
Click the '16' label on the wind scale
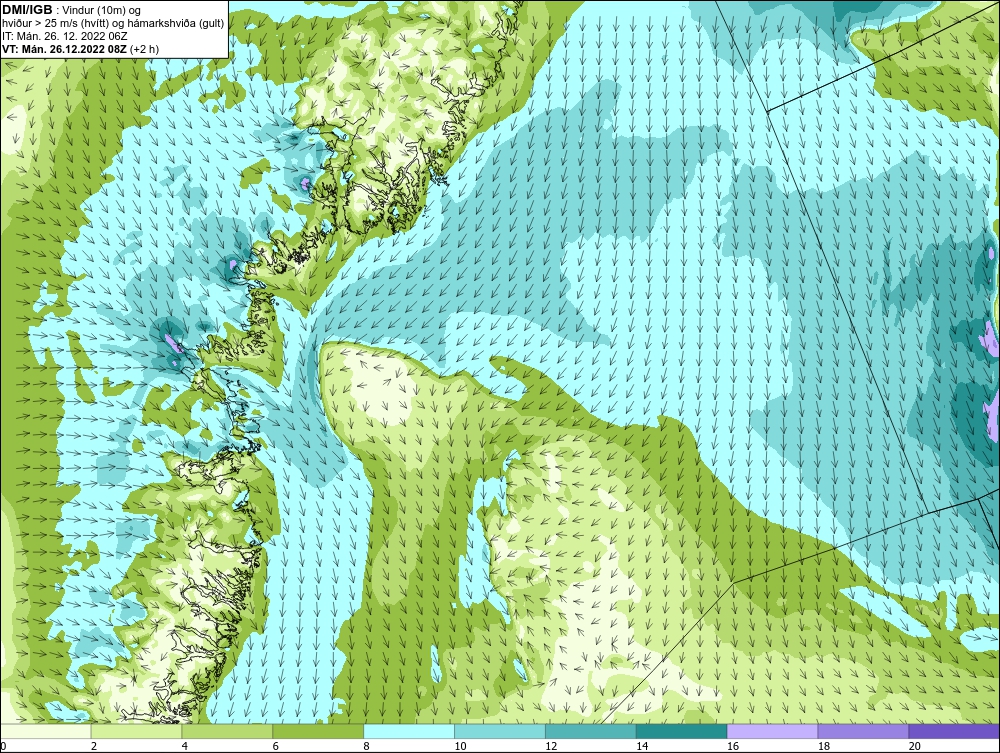[733, 746]
